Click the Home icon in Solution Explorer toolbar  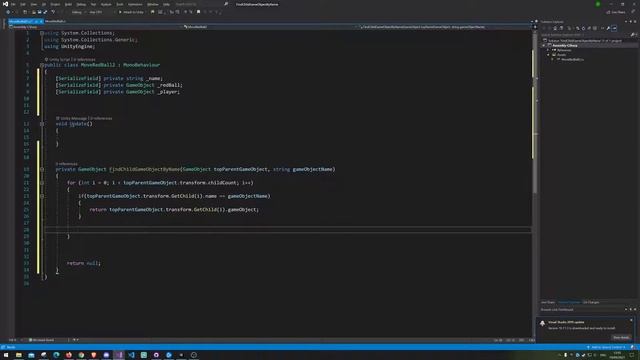(x=555, y=28)
